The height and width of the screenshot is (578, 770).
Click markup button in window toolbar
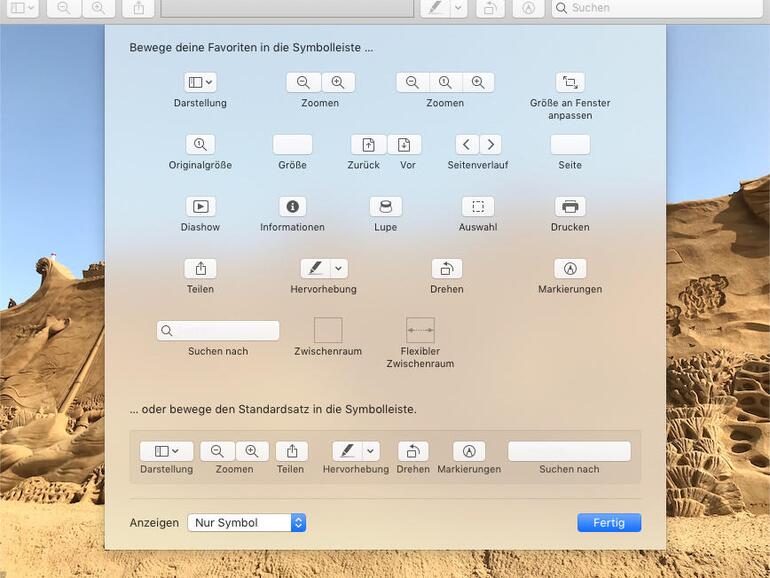(x=528, y=8)
